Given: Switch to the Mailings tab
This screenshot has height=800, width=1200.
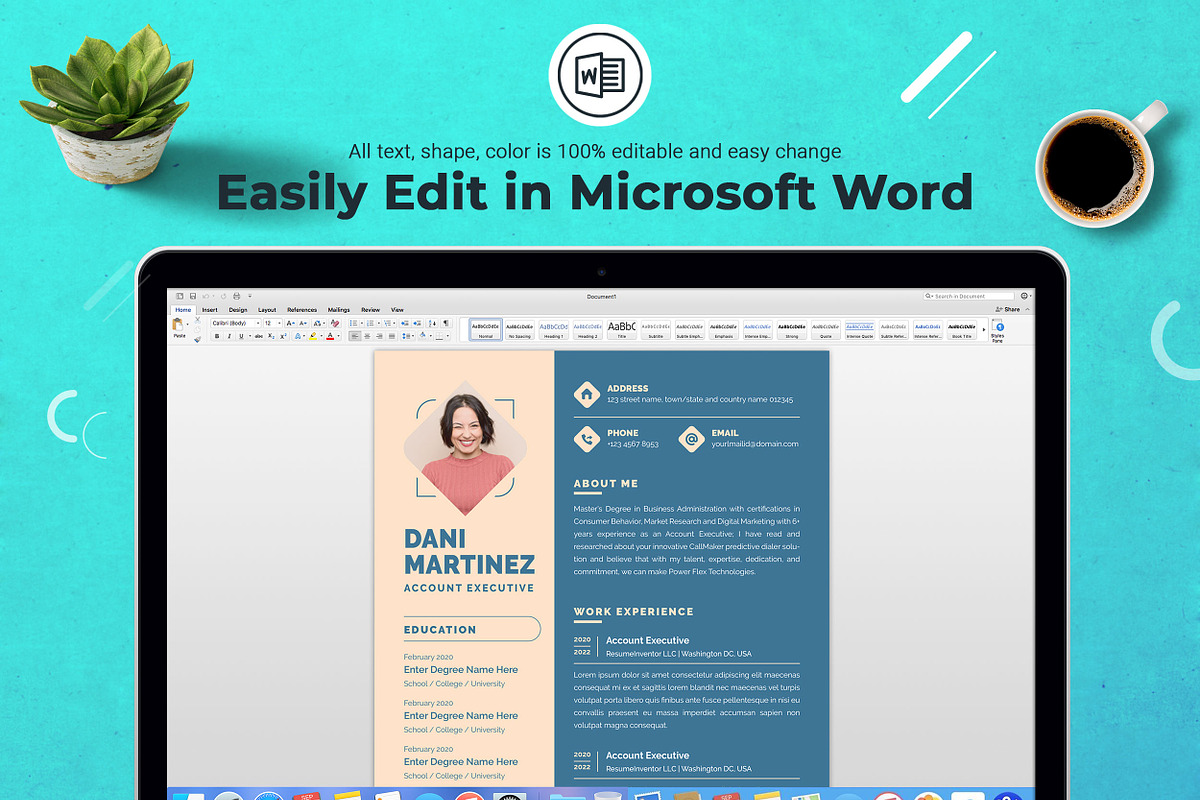Looking at the screenshot, I should tap(339, 310).
